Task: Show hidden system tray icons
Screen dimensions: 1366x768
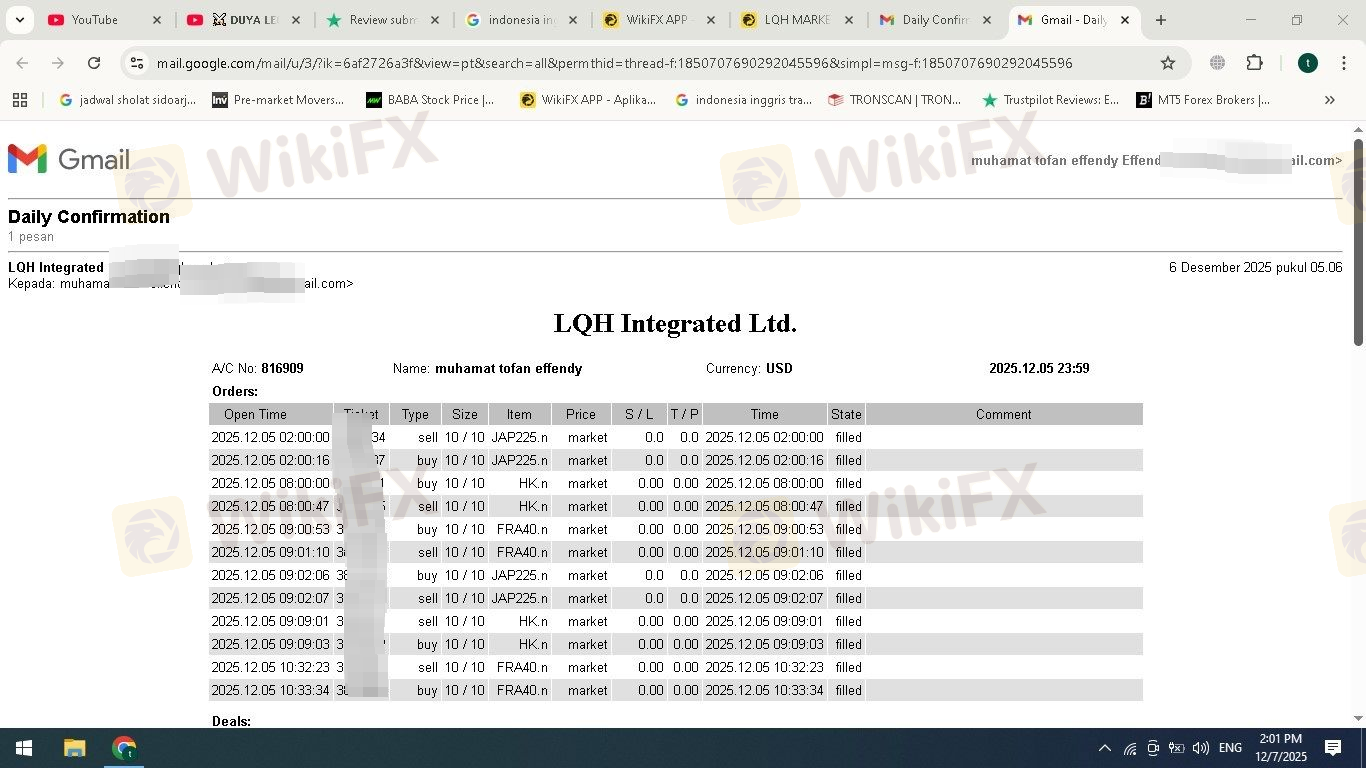Action: [1104, 748]
